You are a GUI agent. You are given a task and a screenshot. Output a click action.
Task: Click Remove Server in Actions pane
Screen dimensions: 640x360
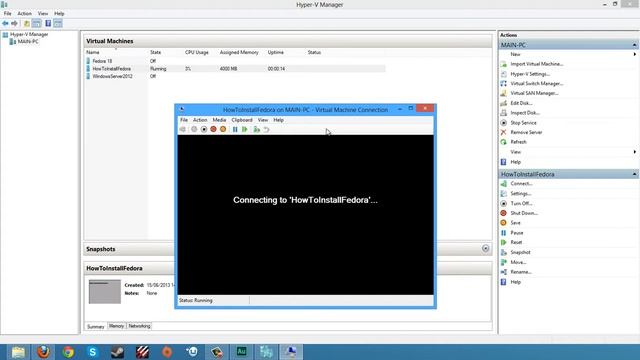[526, 132]
